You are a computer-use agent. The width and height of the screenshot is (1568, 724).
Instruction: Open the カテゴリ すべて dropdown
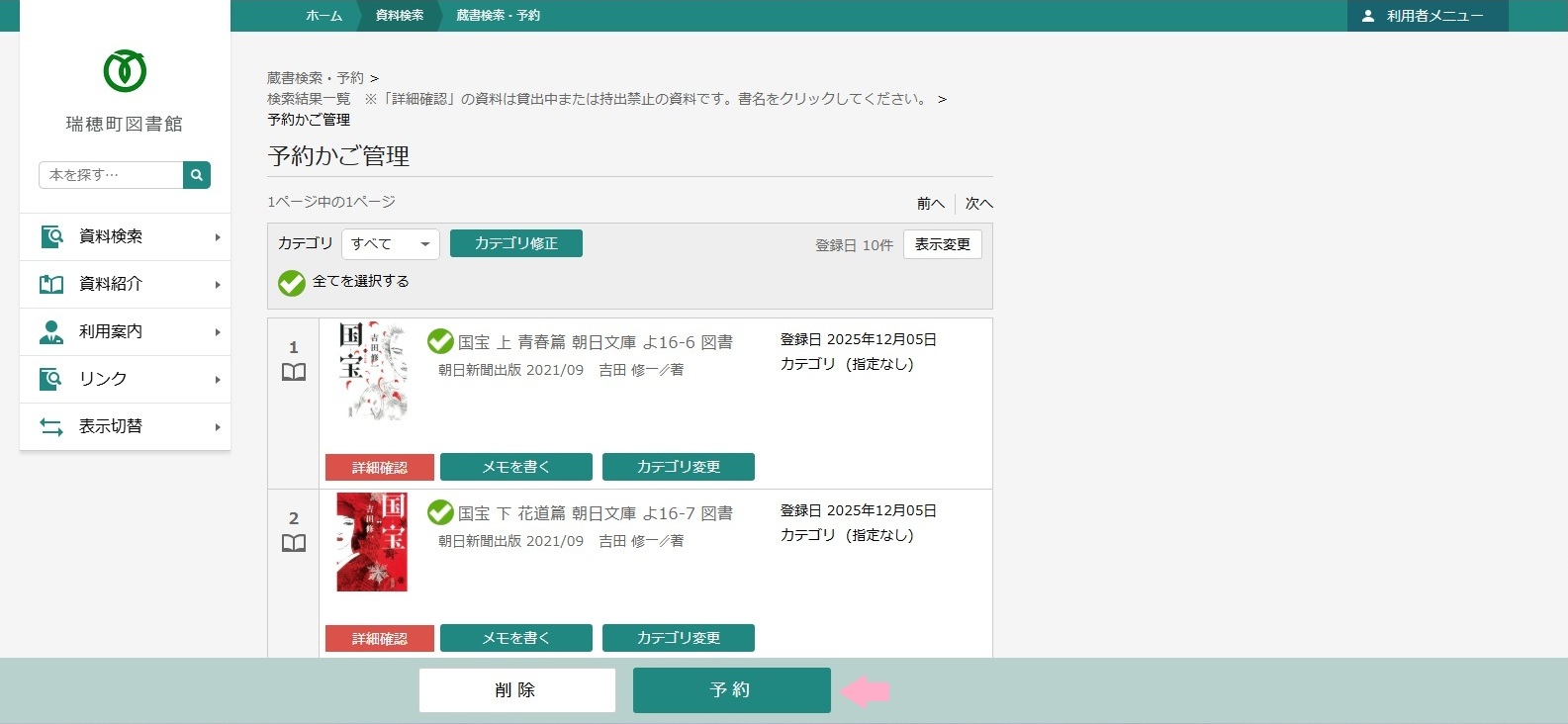[x=390, y=243]
